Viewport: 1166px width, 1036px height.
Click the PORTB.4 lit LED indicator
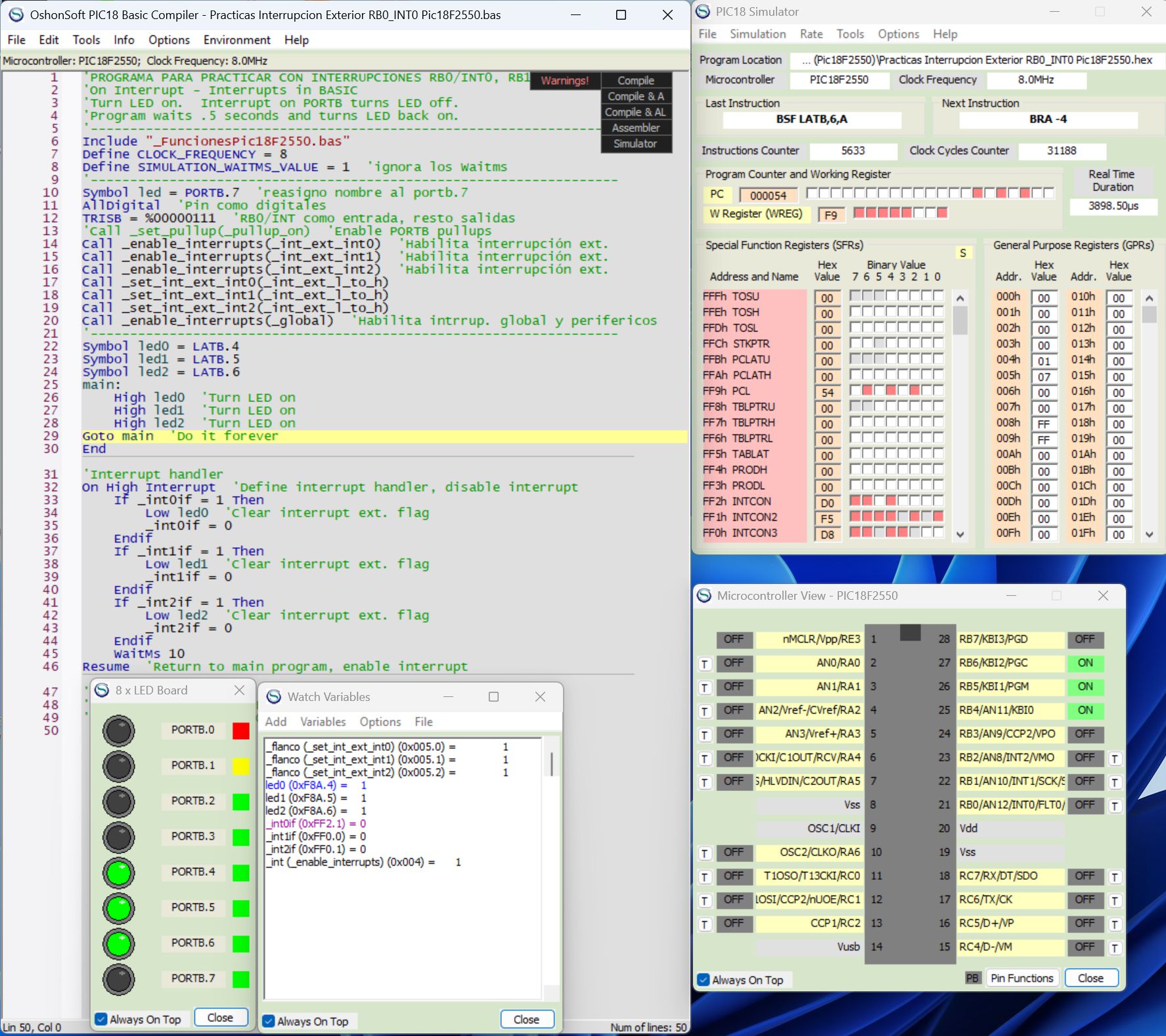point(119,873)
